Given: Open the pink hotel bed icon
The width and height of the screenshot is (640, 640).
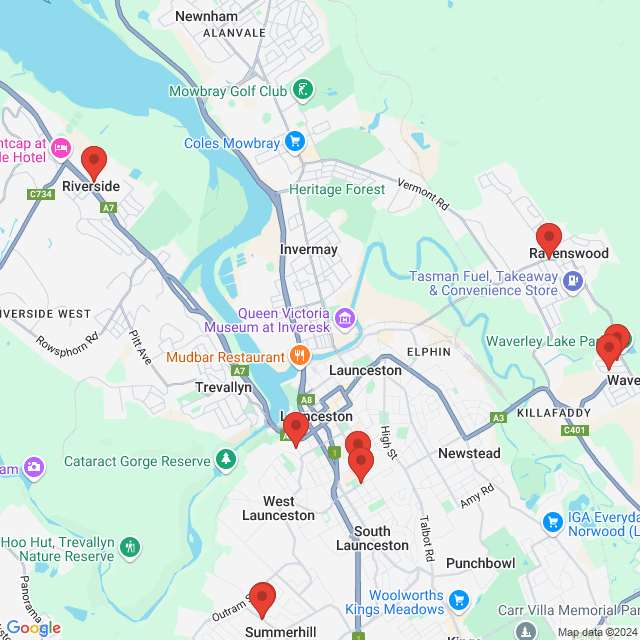Looking at the screenshot, I should click(61, 148).
